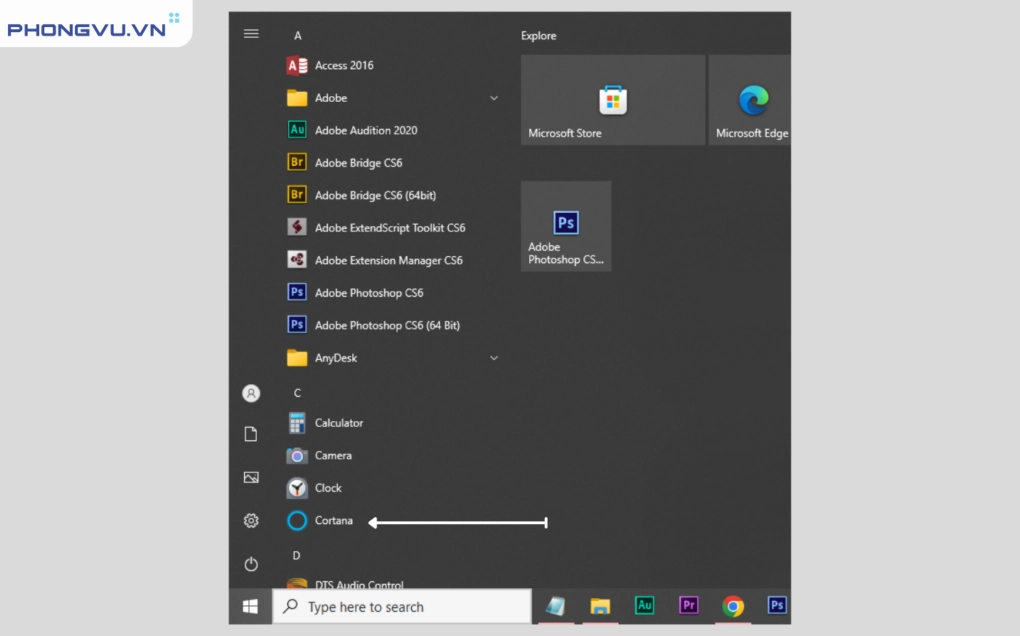Expand the Adobe folder chevron

[x=494, y=98]
